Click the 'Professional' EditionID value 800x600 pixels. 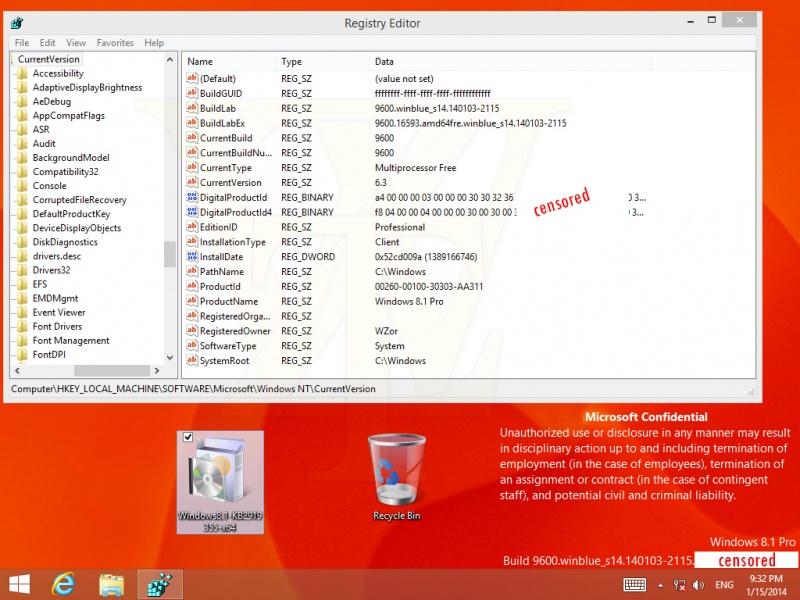coord(400,228)
